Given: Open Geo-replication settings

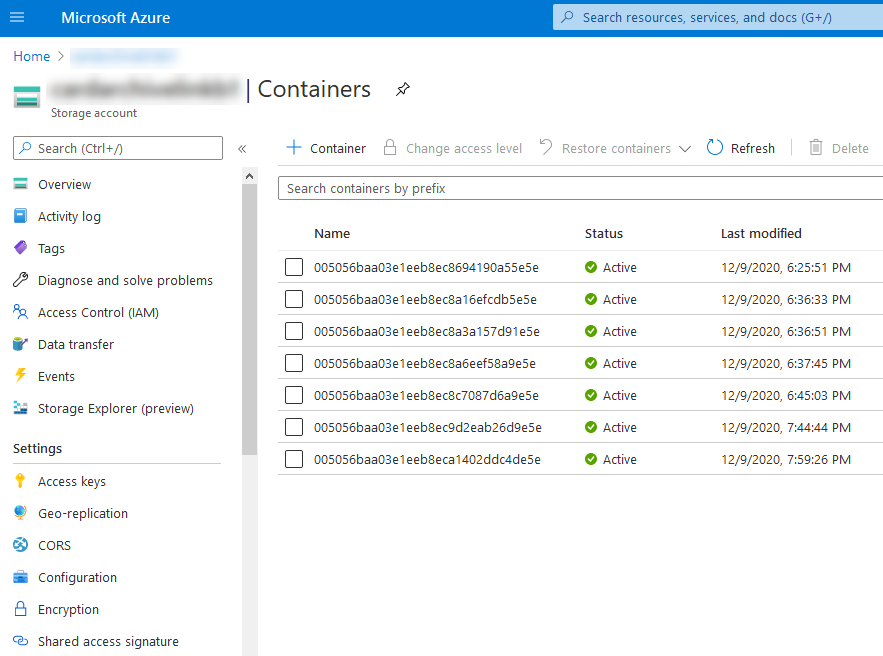Looking at the screenshot, I should pos(83,514).
